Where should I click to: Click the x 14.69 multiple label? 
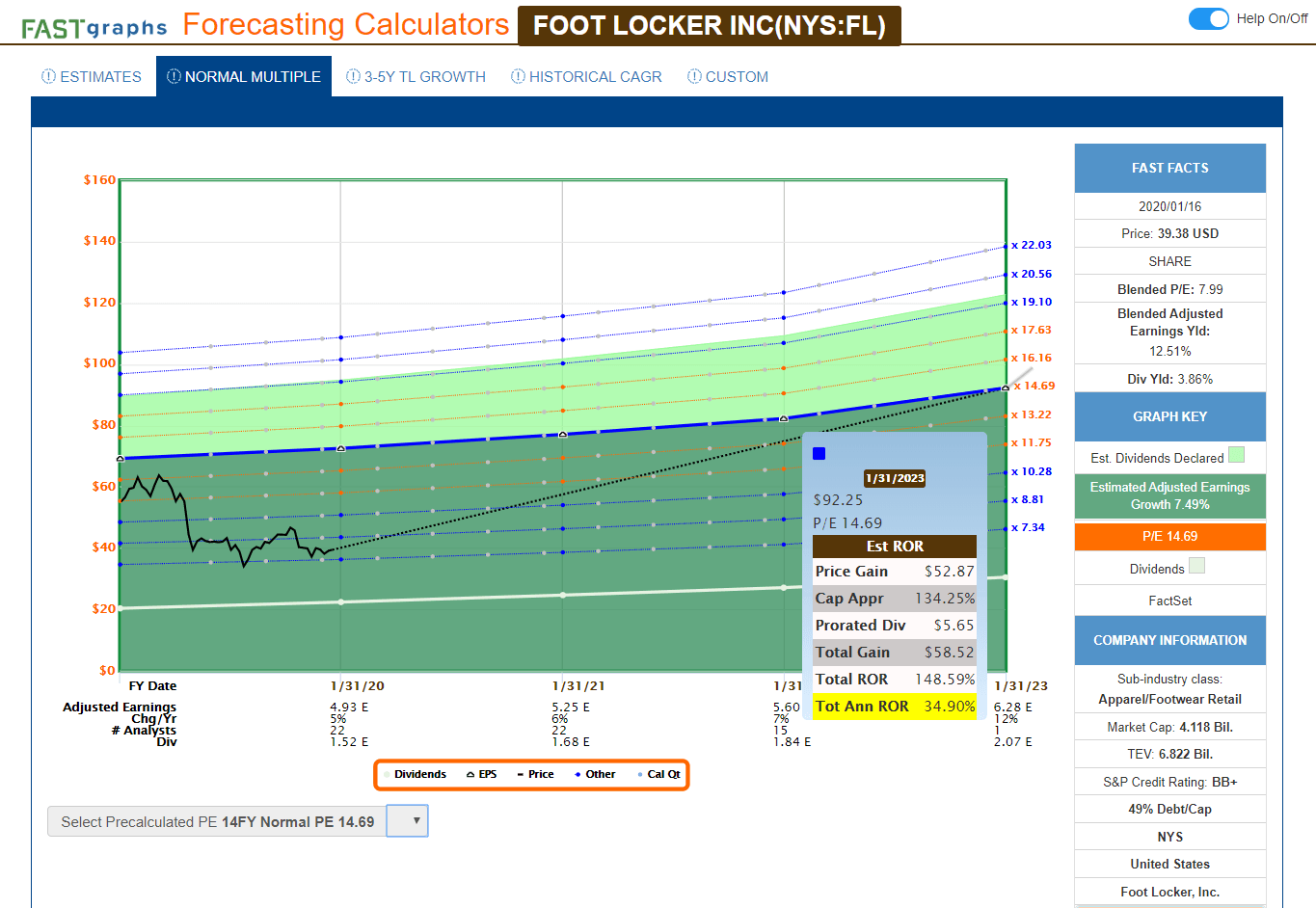pos(1034,386)
